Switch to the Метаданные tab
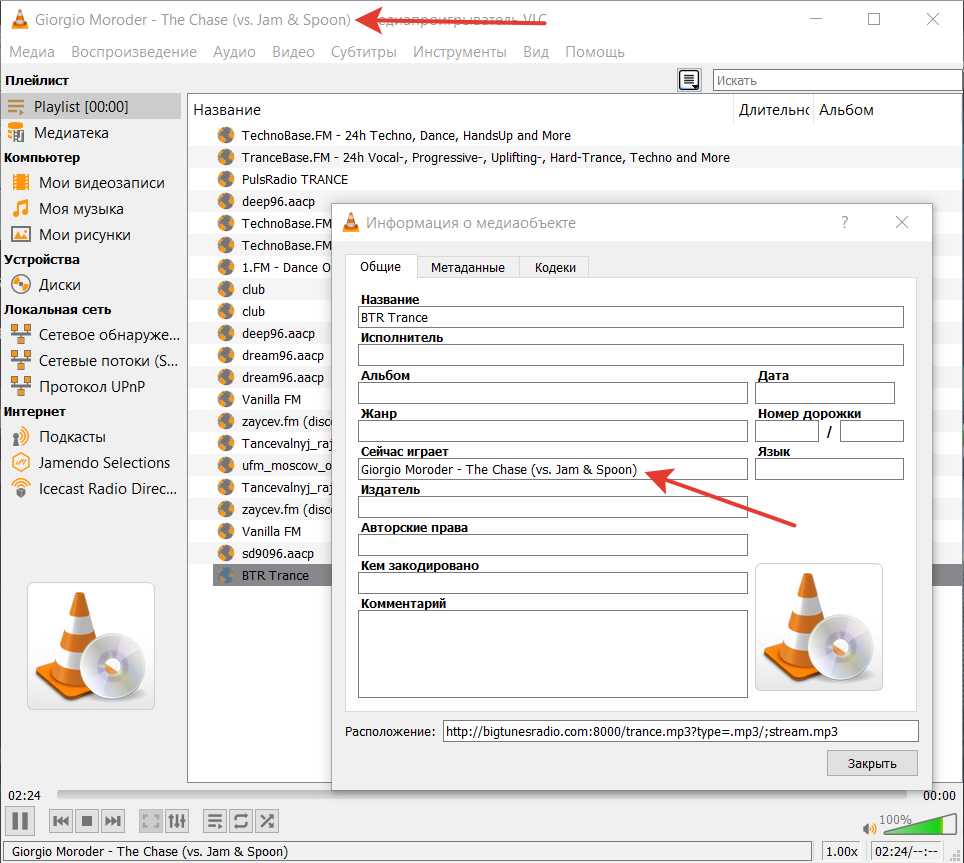The height and width of the screenshot is (863, 964). (468, 267)
